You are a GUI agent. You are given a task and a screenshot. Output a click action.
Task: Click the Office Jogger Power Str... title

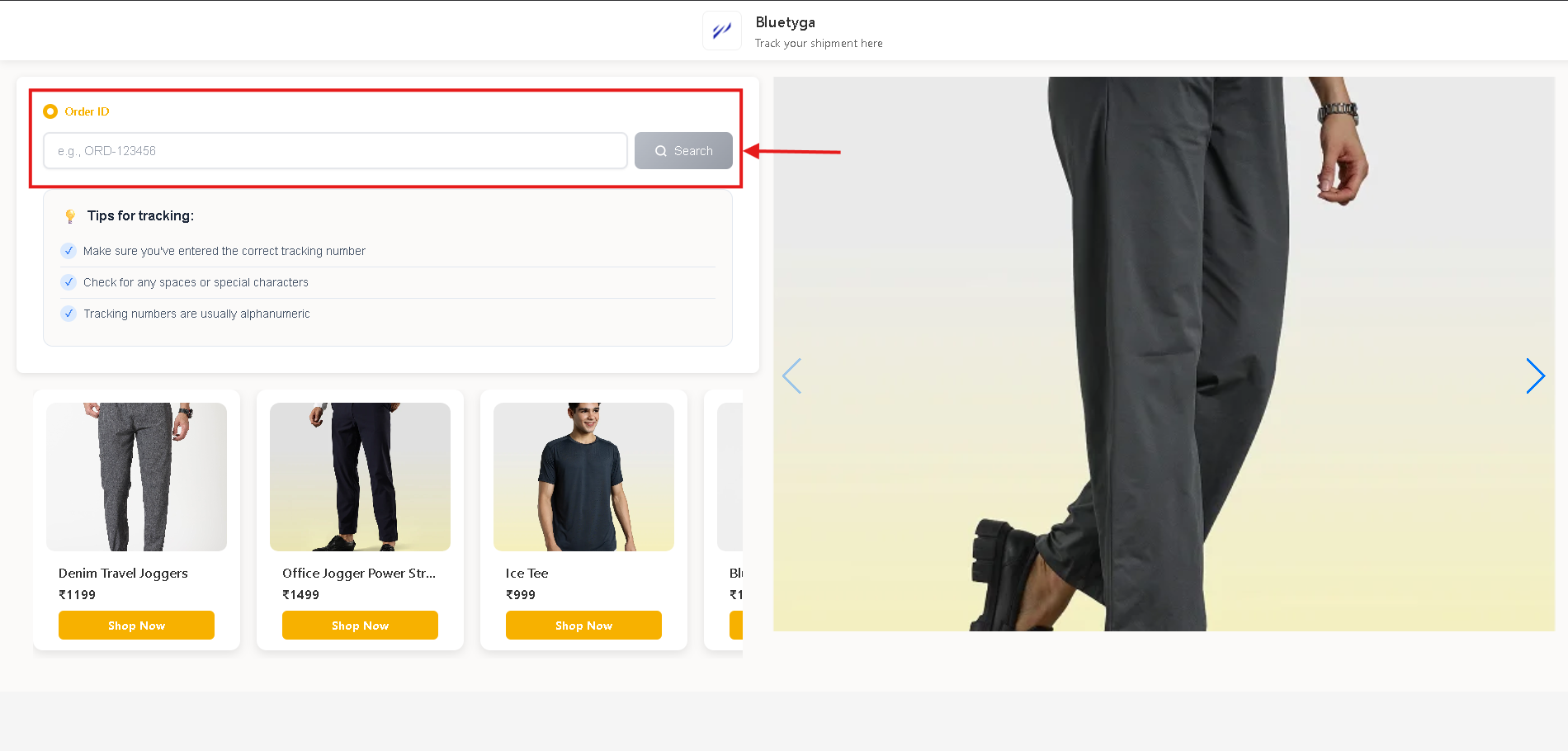[359, 574]
